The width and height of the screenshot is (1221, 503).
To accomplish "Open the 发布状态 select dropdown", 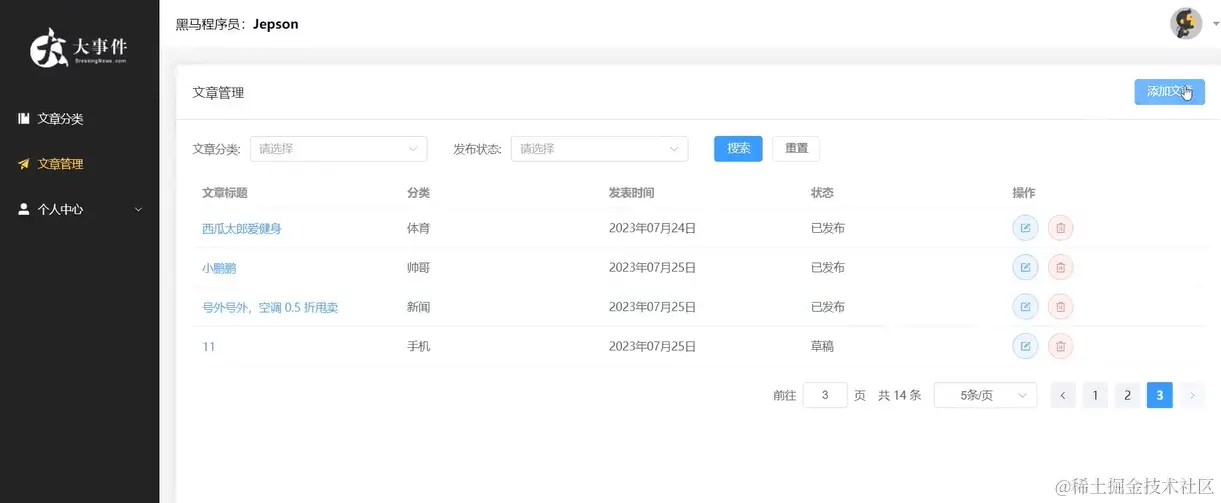I will pos(600,148).
